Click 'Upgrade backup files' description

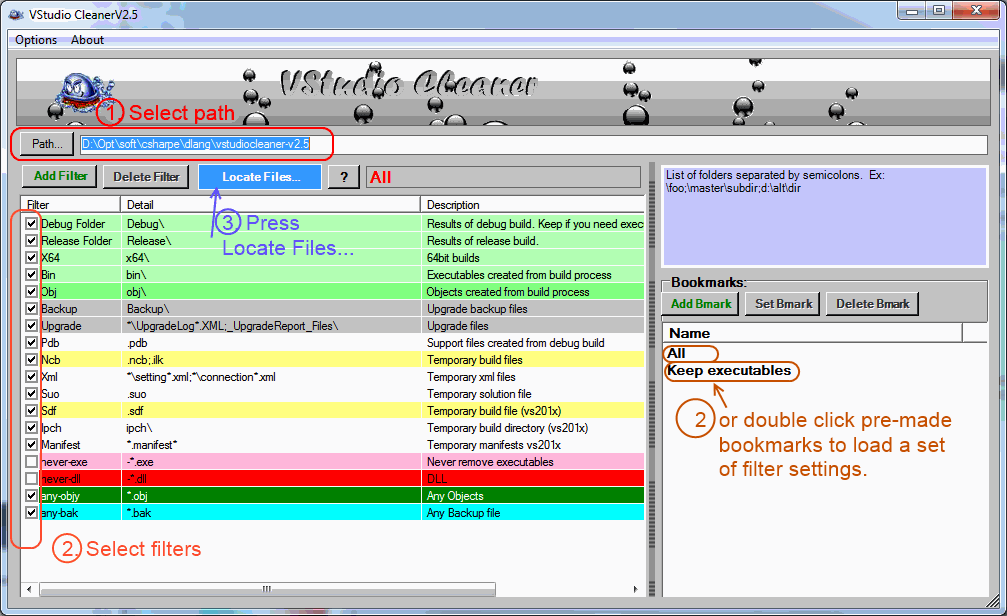pyautogui.click(x=477, y=309)
